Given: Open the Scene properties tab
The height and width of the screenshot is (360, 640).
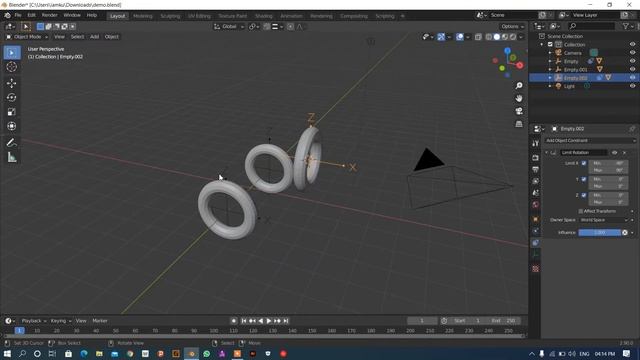Looking at the screenshot, I should (x=536, y=193).
